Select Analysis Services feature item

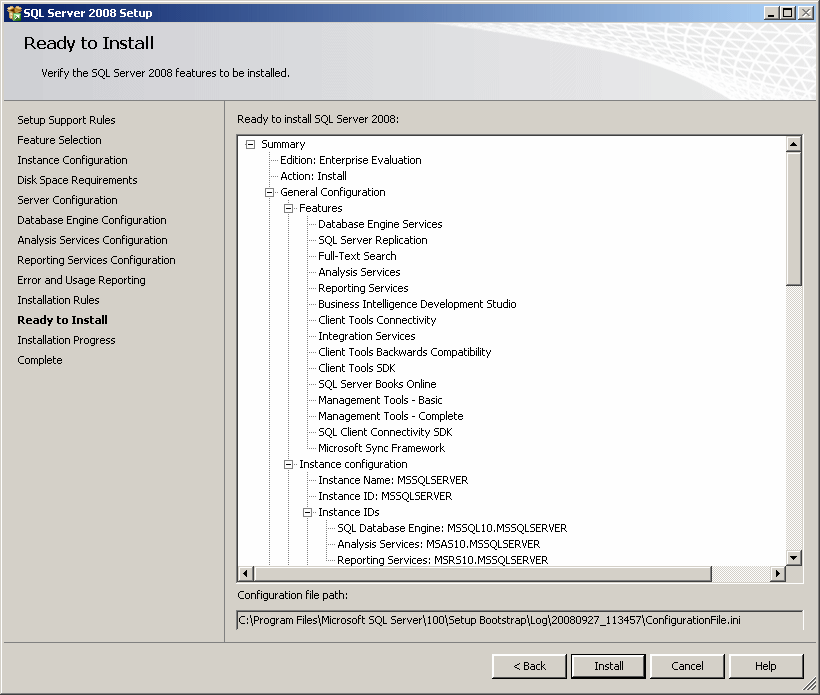[x=359, y=272]
